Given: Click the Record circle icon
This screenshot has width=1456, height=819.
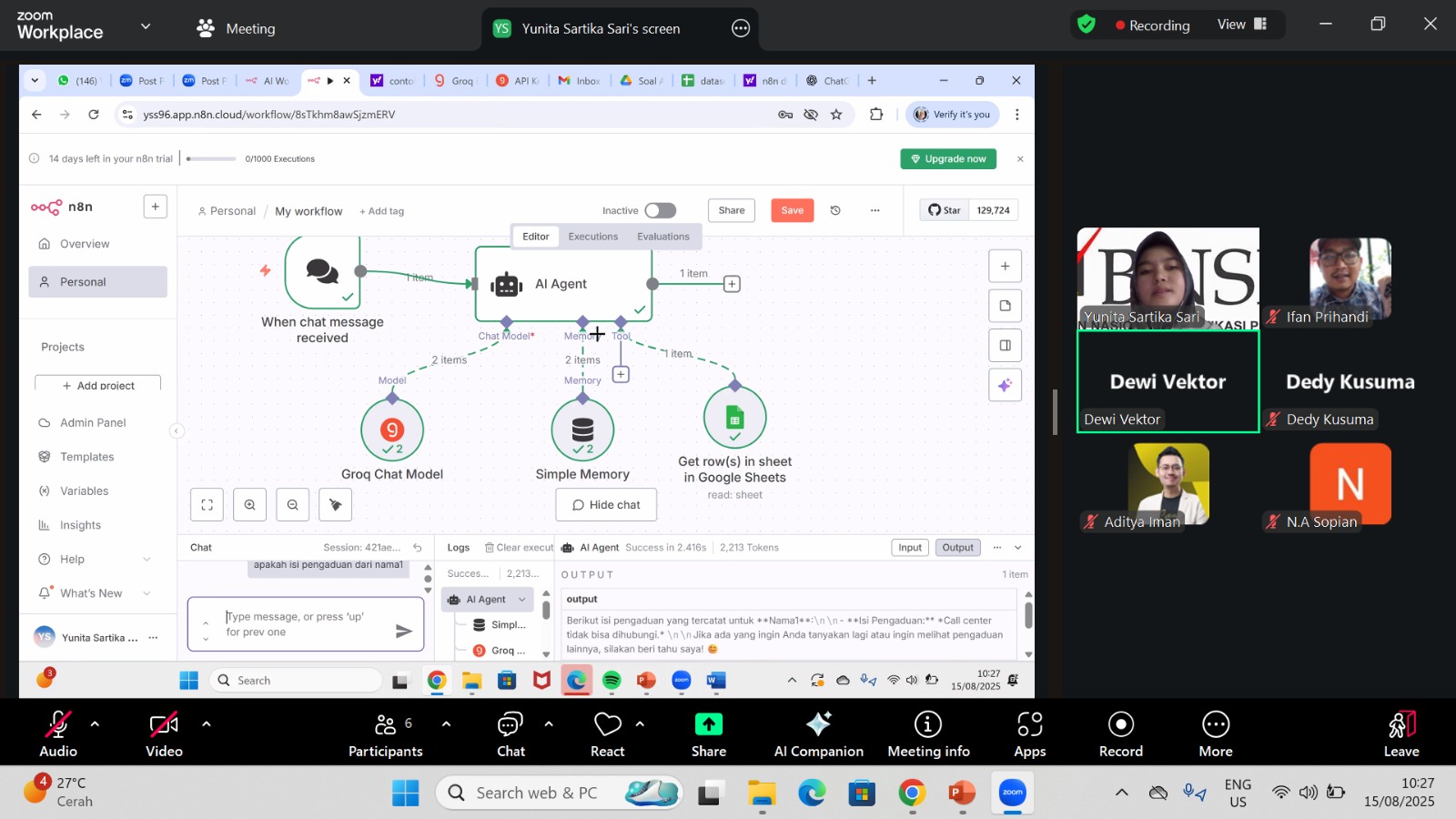Looking at the screenshot, I should tap(1120, 724).
